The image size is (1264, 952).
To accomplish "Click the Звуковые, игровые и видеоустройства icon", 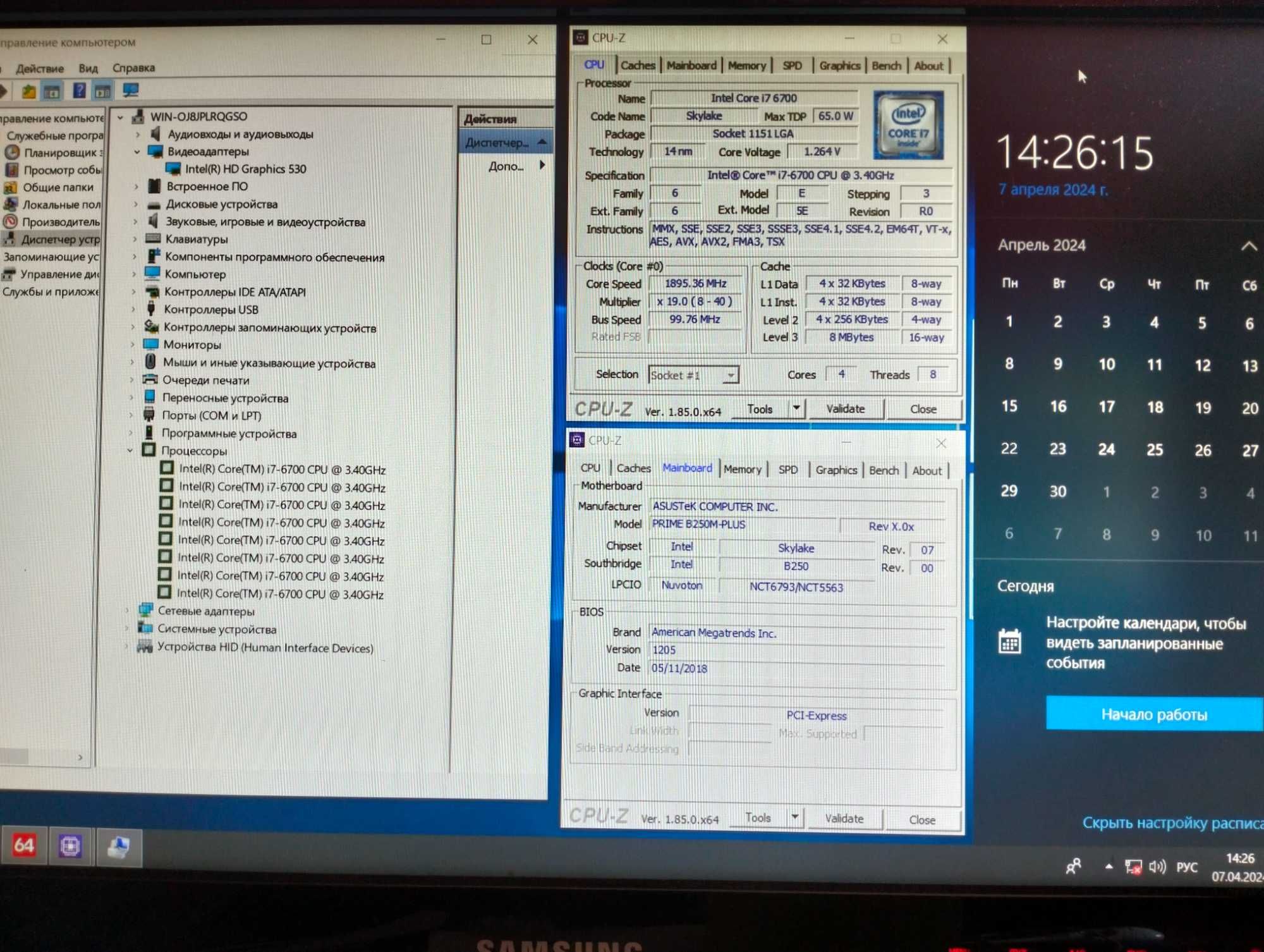I will 153,221.
